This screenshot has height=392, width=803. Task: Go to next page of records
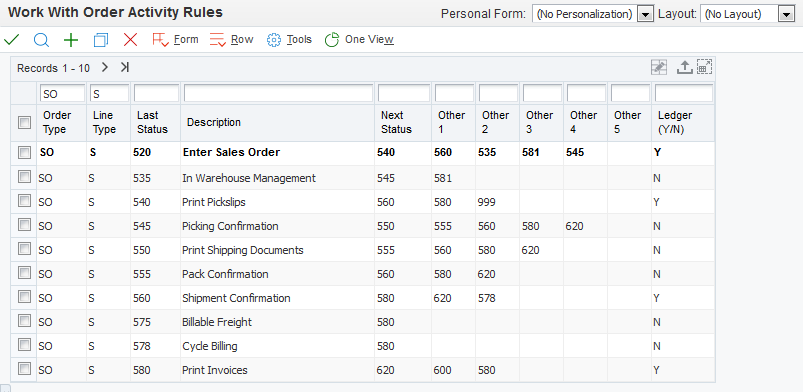tap(104, 67)
